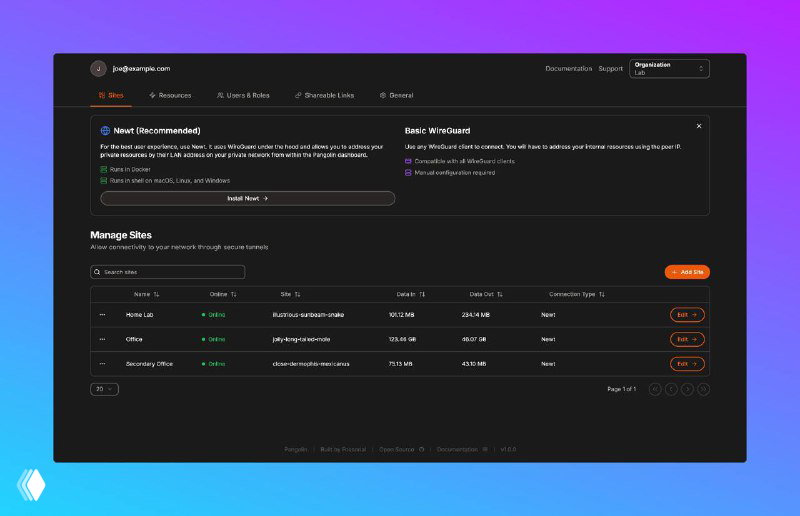Click the Online status in Secondary Office row
Screen dimensions: 800x516
click(x=214, y=364)
